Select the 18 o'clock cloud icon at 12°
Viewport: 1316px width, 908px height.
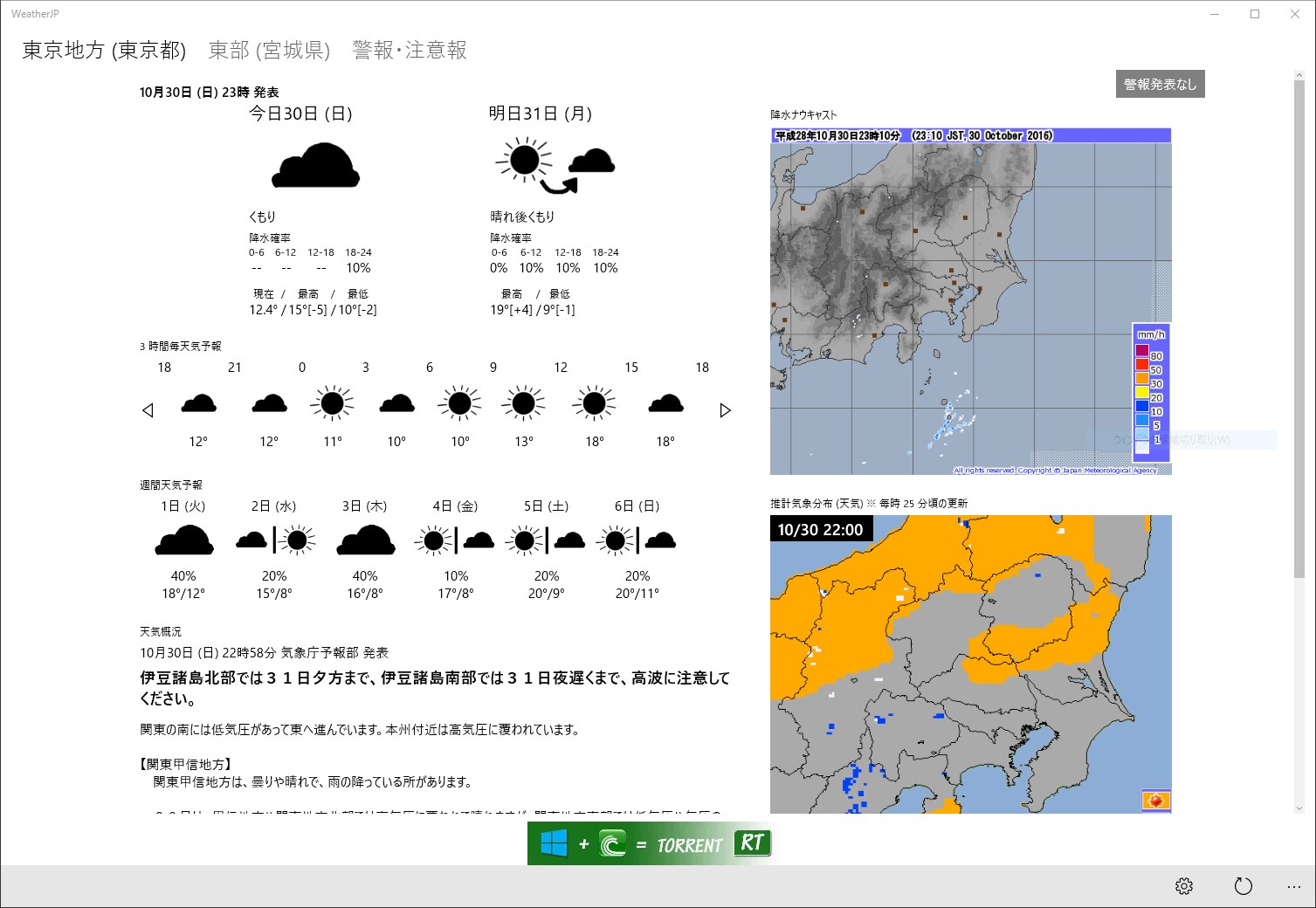coord(198,403)
